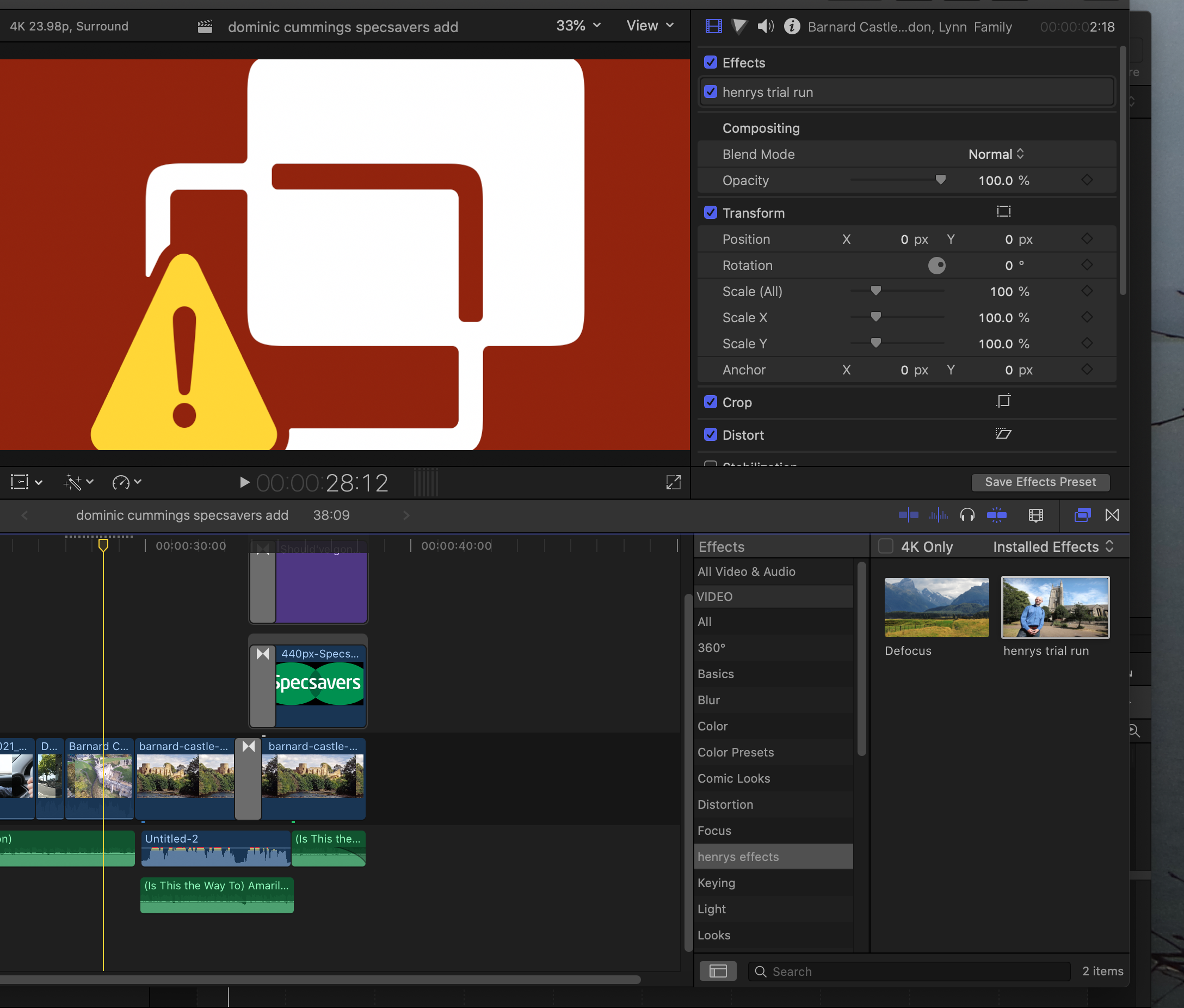
Task: Show the Transitions browser icon
Action: [1112, 515]
